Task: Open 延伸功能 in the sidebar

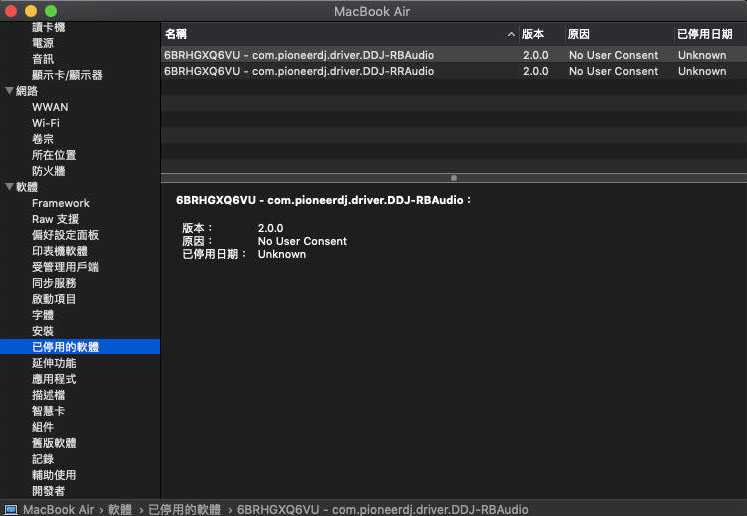Action: [54, 363]
